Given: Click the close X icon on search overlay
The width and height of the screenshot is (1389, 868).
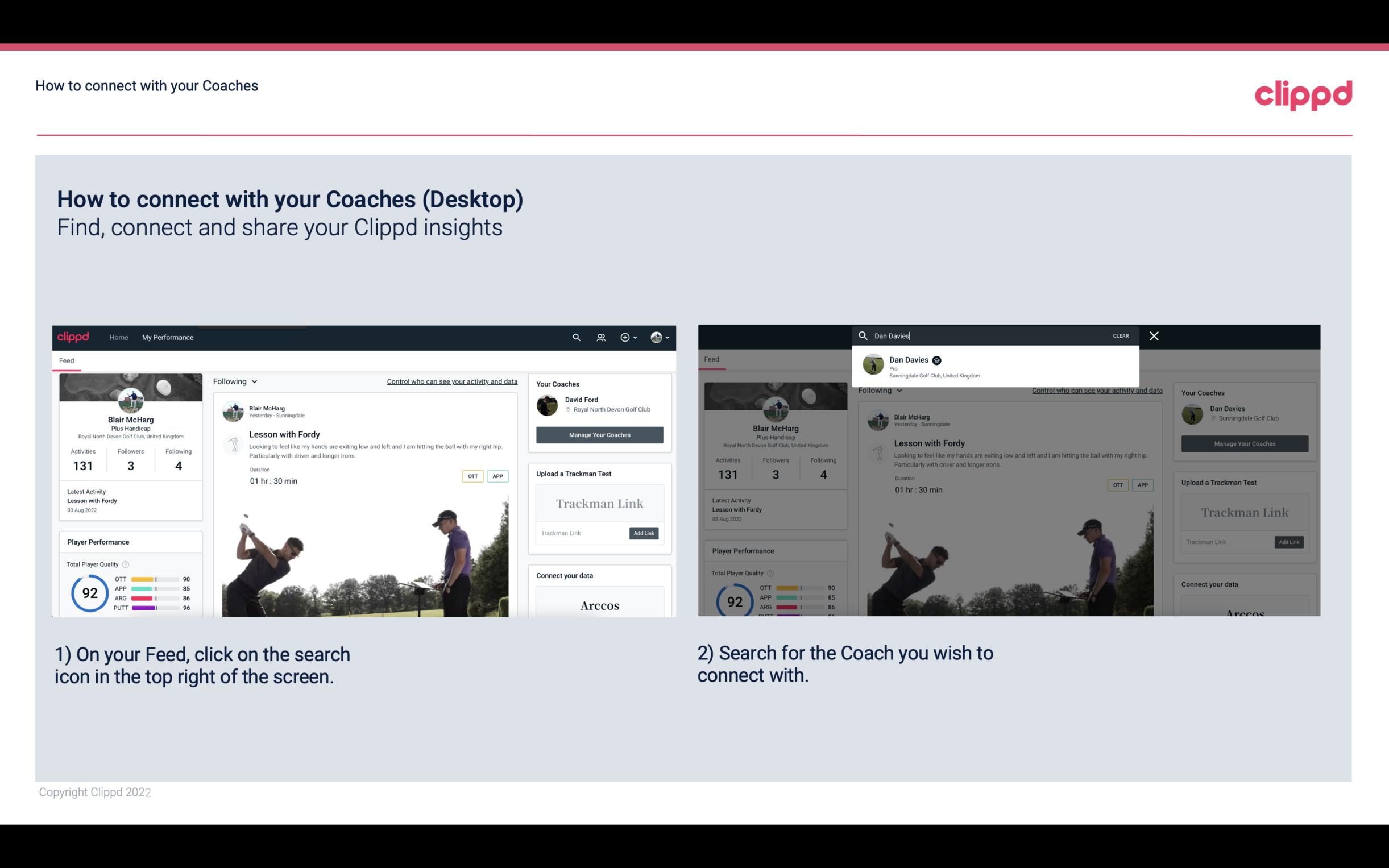Looking at the screenshot, I should click(x=1153, y=335).
